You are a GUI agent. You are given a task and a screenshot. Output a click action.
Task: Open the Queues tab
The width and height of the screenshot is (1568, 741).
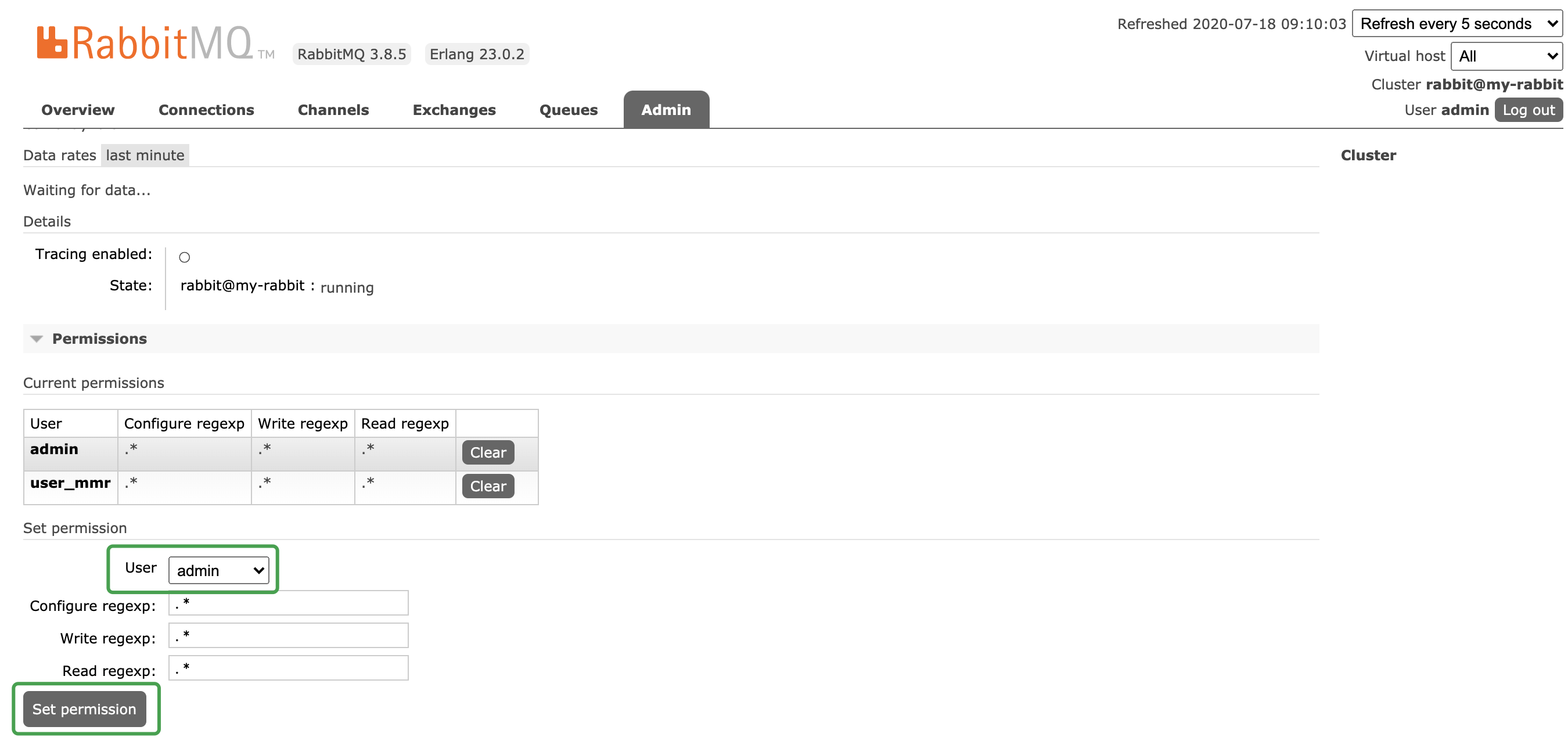(x=569, y=110)
